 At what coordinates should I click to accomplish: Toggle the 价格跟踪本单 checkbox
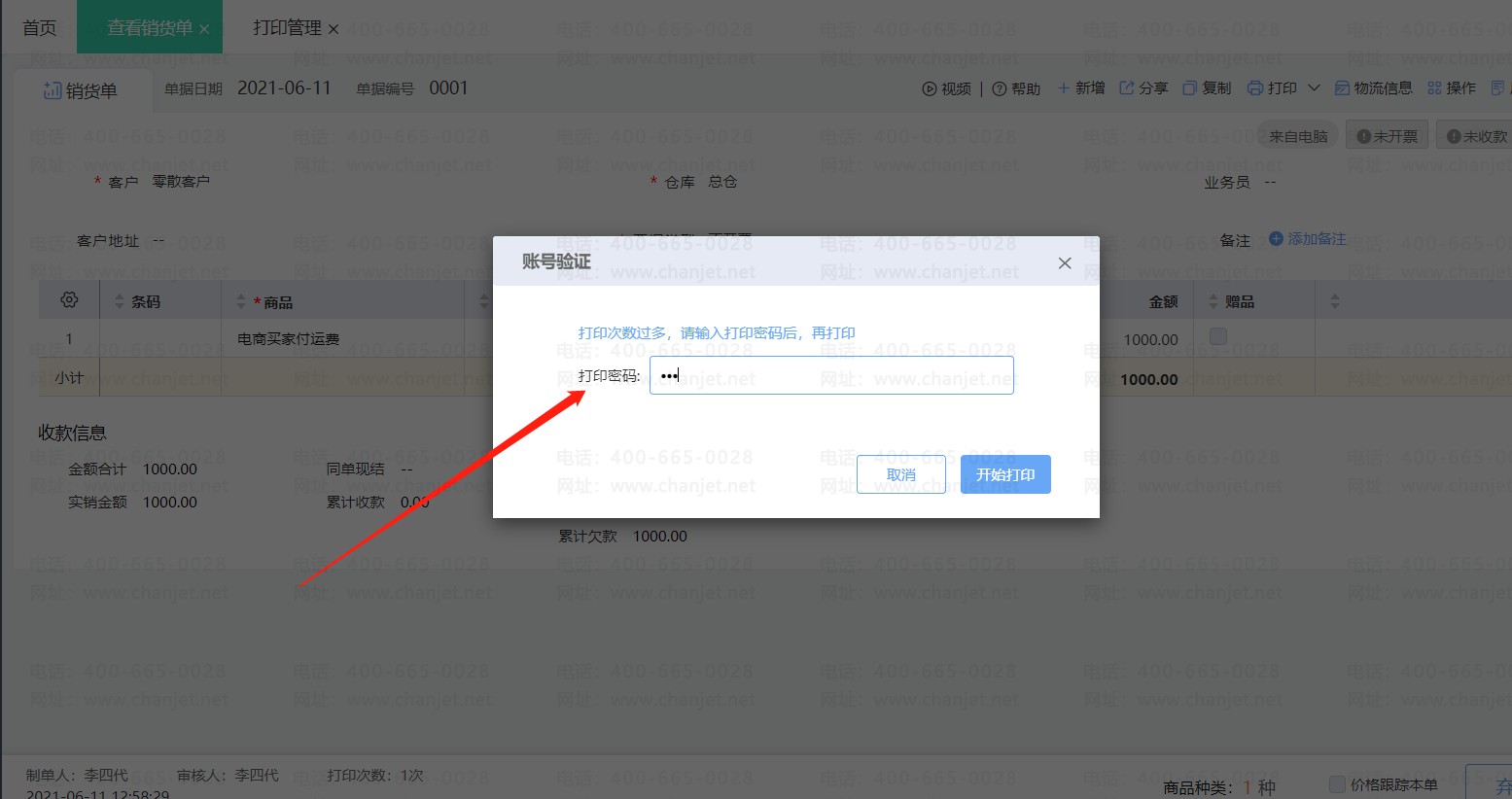1337,783
